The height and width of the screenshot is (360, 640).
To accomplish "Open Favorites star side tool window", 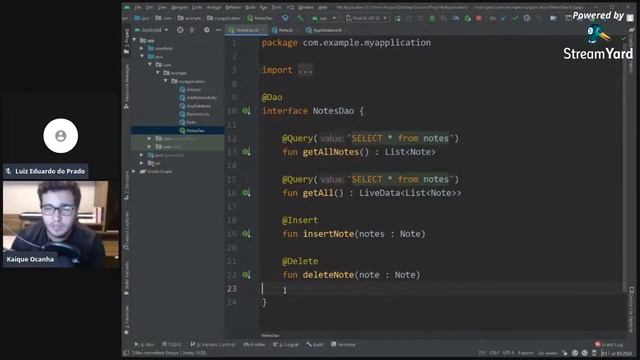I will coord(127,320).
